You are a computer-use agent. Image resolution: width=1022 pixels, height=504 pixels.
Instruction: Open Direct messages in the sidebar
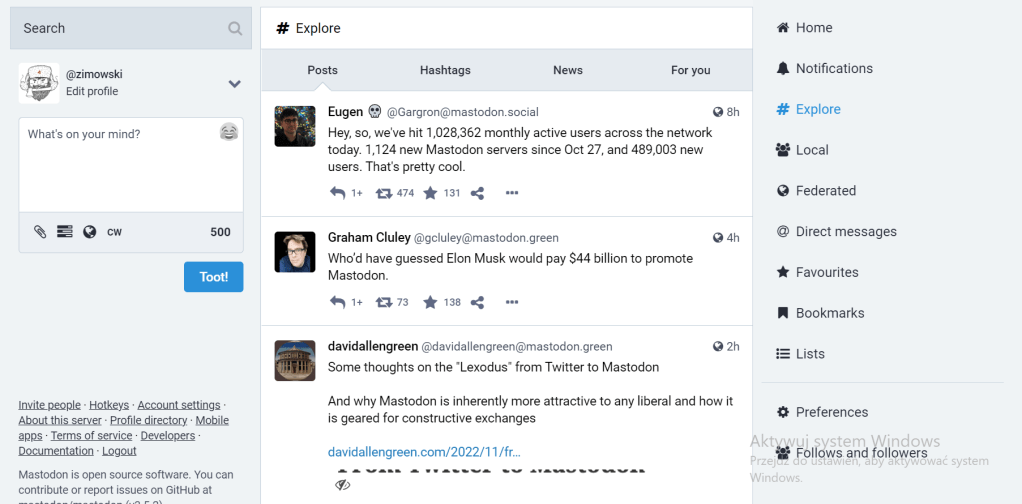click(x=845, y=232)
